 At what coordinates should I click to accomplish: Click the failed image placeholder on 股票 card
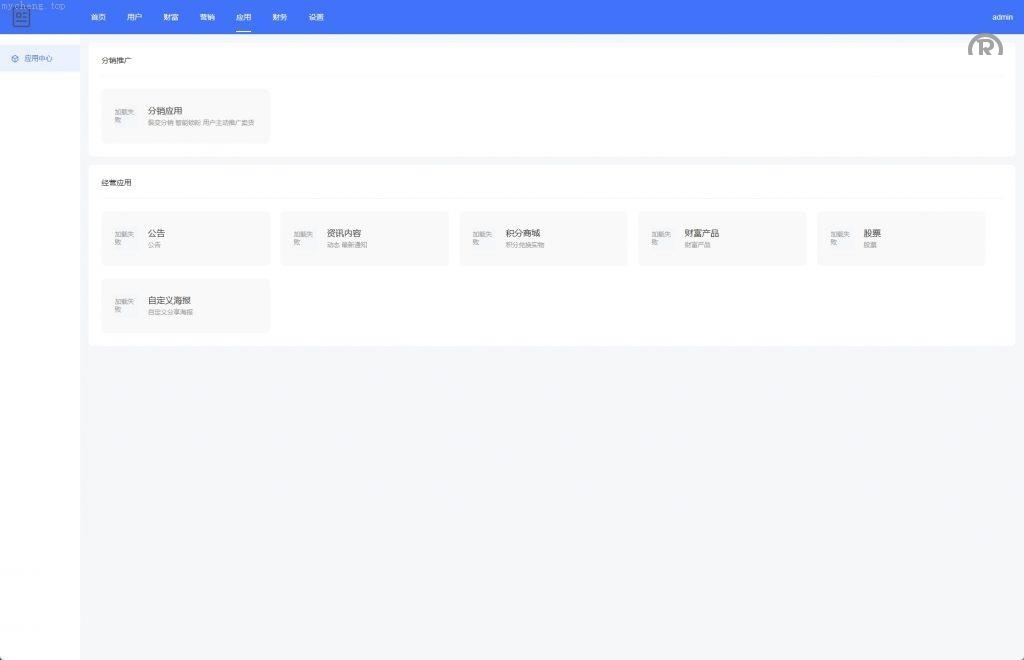click(840, 238)
